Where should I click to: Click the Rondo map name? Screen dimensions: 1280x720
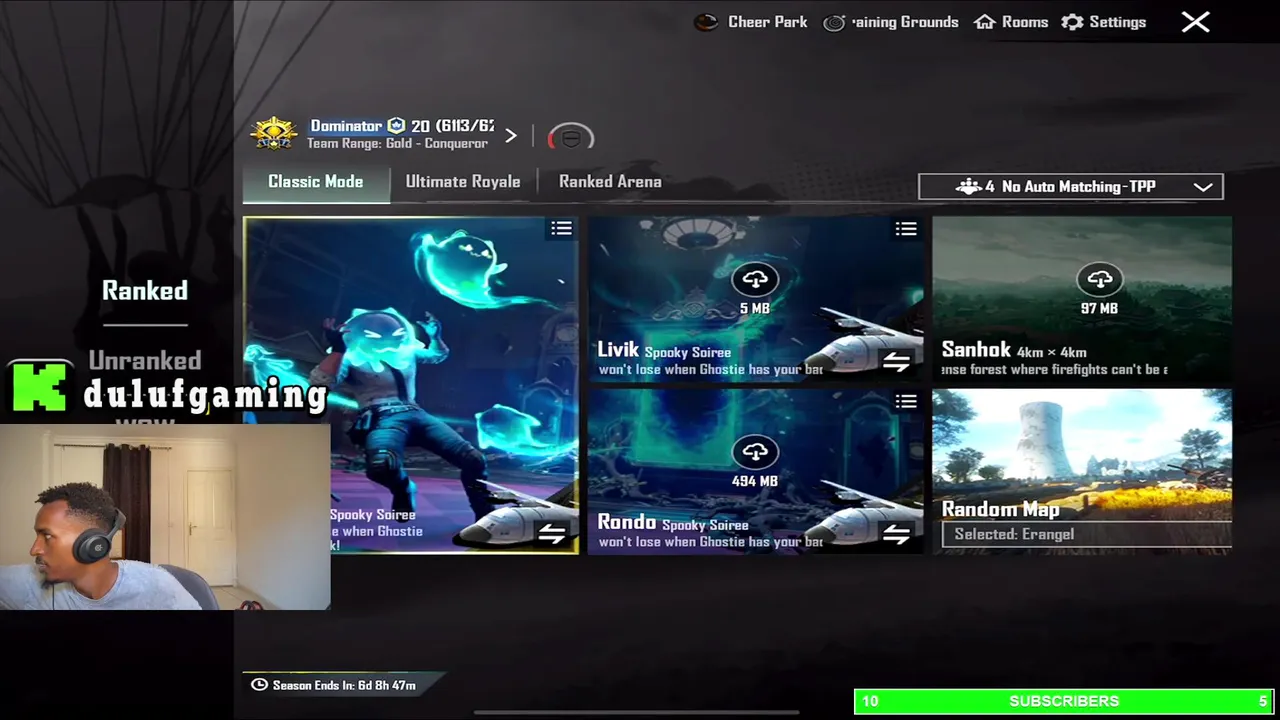[x=627, y=523]
